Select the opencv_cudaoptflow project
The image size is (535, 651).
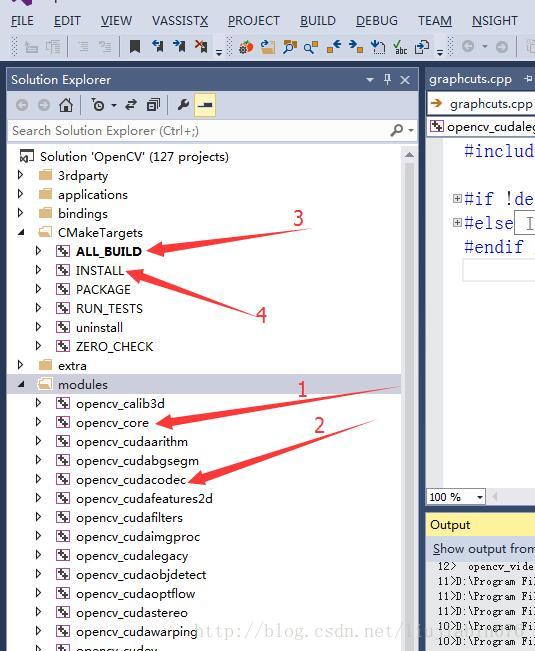(135, 594)
